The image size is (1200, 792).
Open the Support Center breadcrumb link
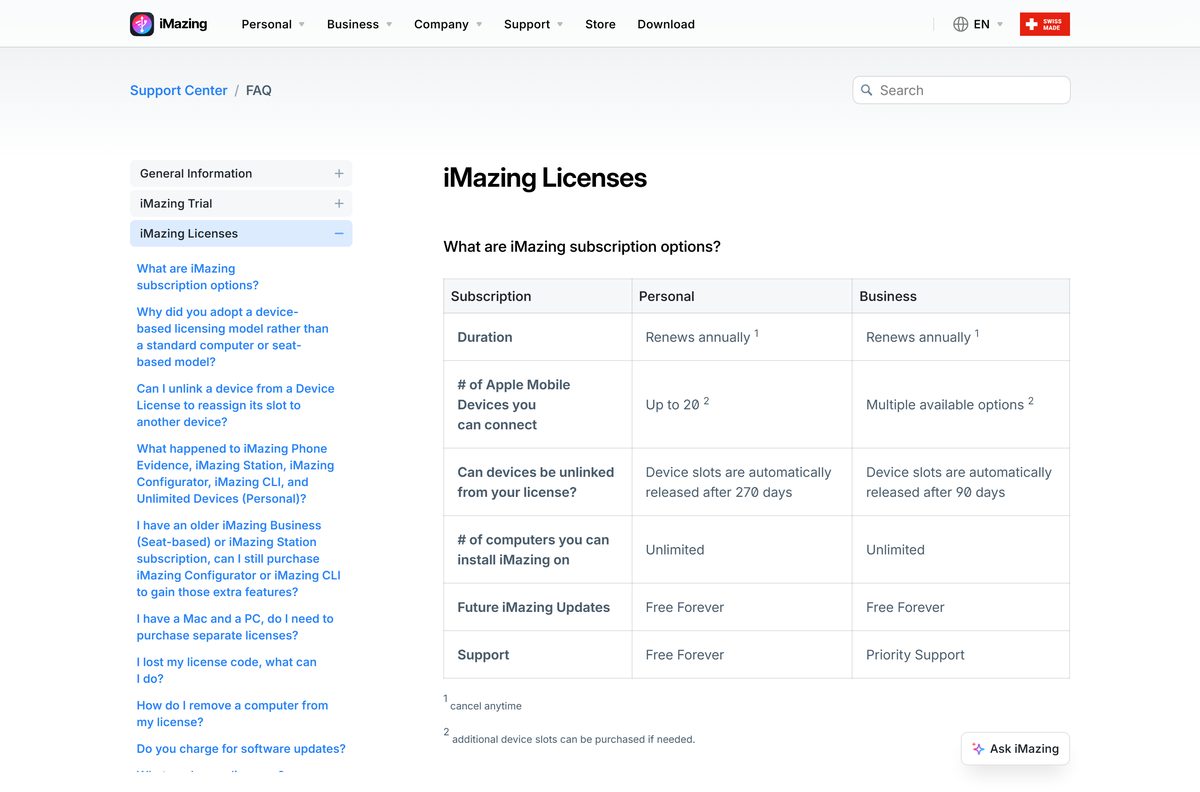[x=179, y=90]
